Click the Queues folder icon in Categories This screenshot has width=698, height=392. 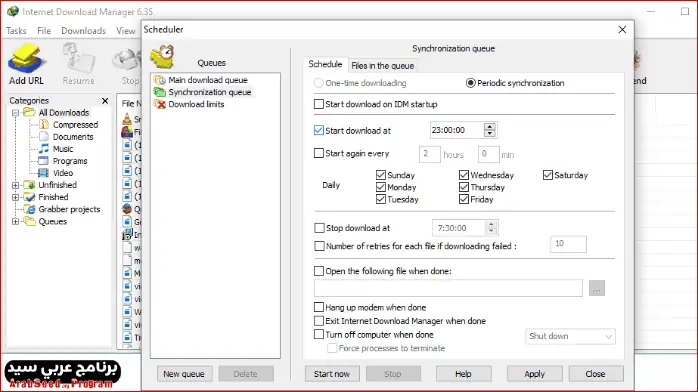(29, 221)
